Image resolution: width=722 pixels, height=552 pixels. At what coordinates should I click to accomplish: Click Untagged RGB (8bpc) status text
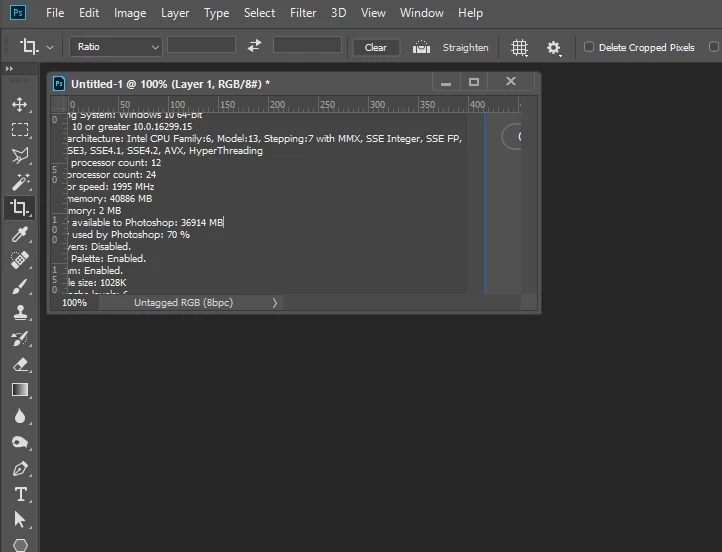click(x=183, y=302)
